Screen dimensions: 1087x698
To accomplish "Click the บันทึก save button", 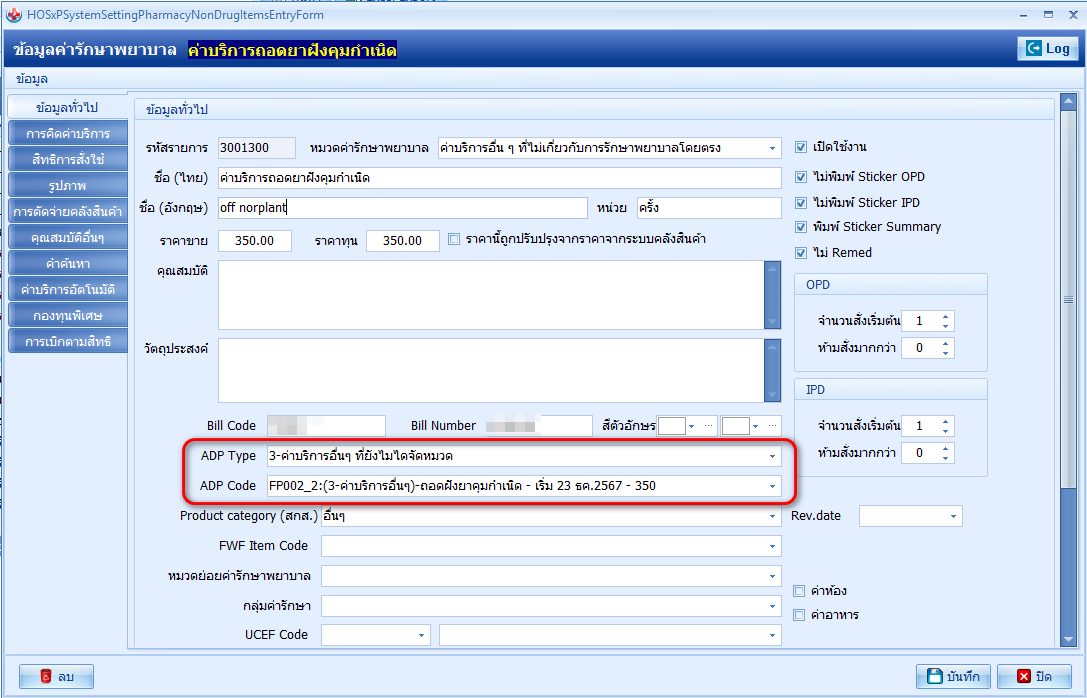I will (954, 677).
